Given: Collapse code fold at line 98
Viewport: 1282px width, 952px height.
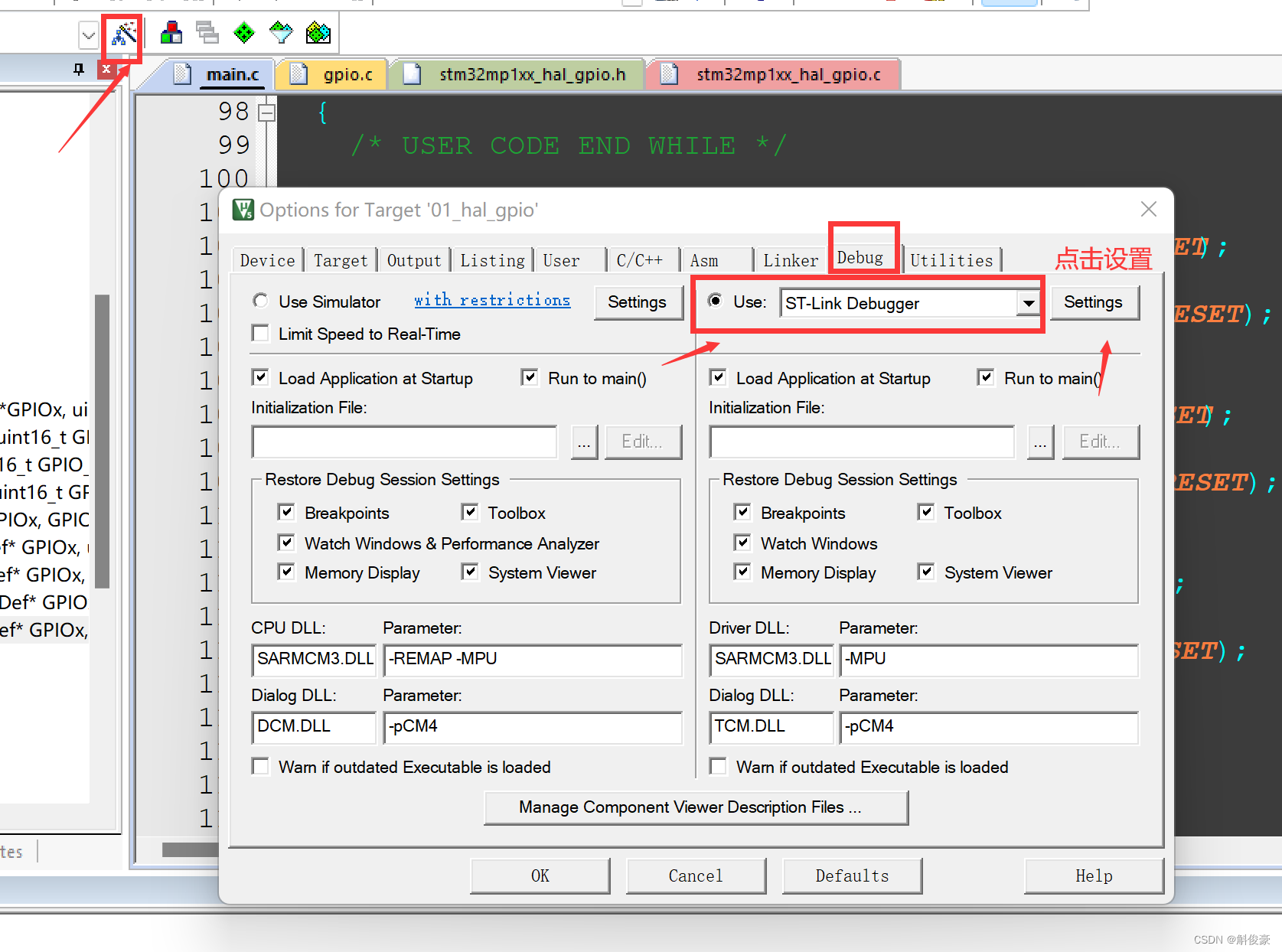Looking at the screenshot, I should click(266, 112).
